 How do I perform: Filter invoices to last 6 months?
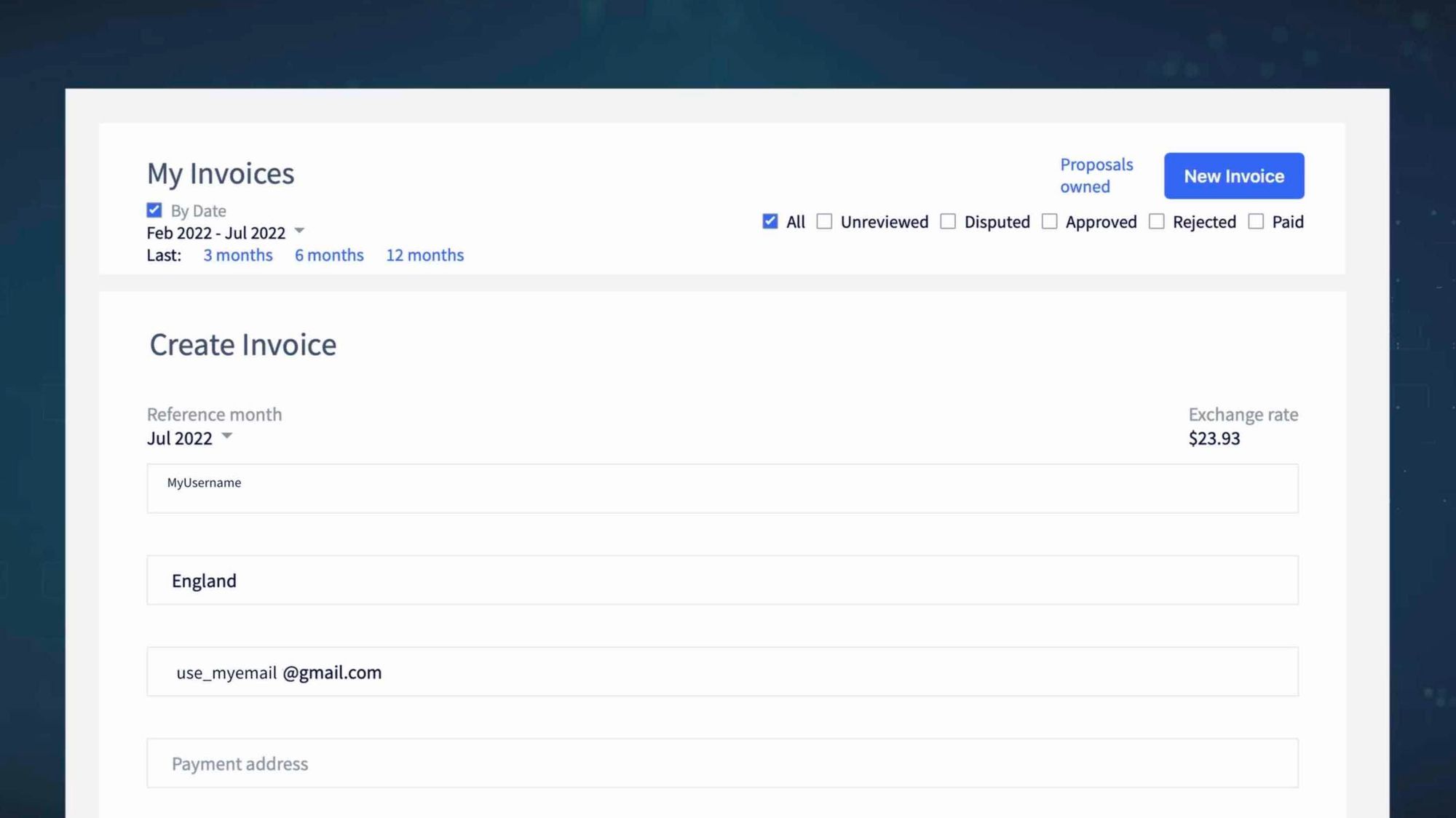pos(329,255)
